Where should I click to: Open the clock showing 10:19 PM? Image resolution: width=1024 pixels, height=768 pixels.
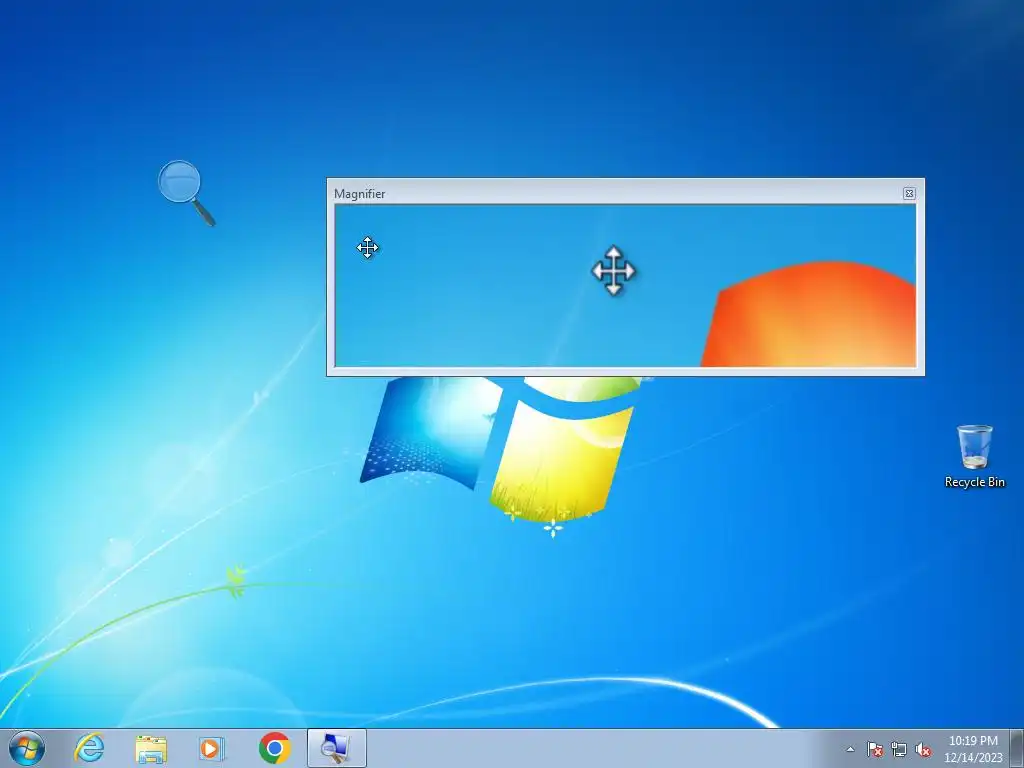tap(973, 749)
